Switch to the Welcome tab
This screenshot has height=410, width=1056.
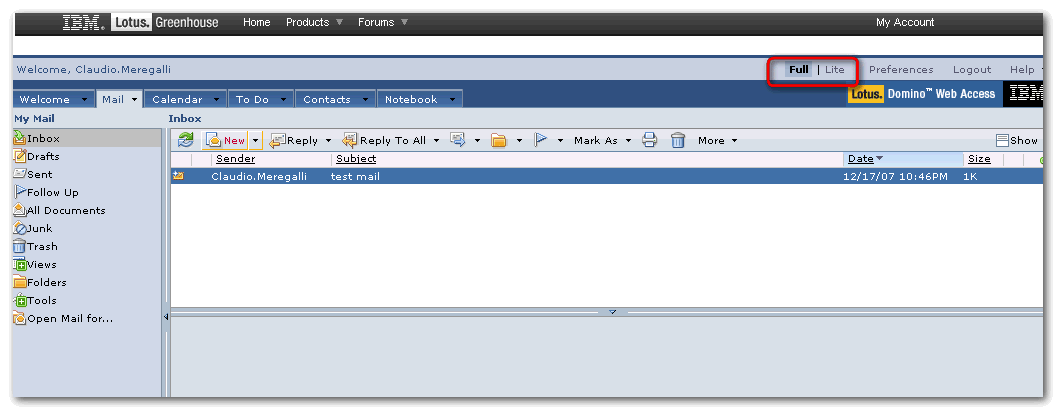[44, 99]
